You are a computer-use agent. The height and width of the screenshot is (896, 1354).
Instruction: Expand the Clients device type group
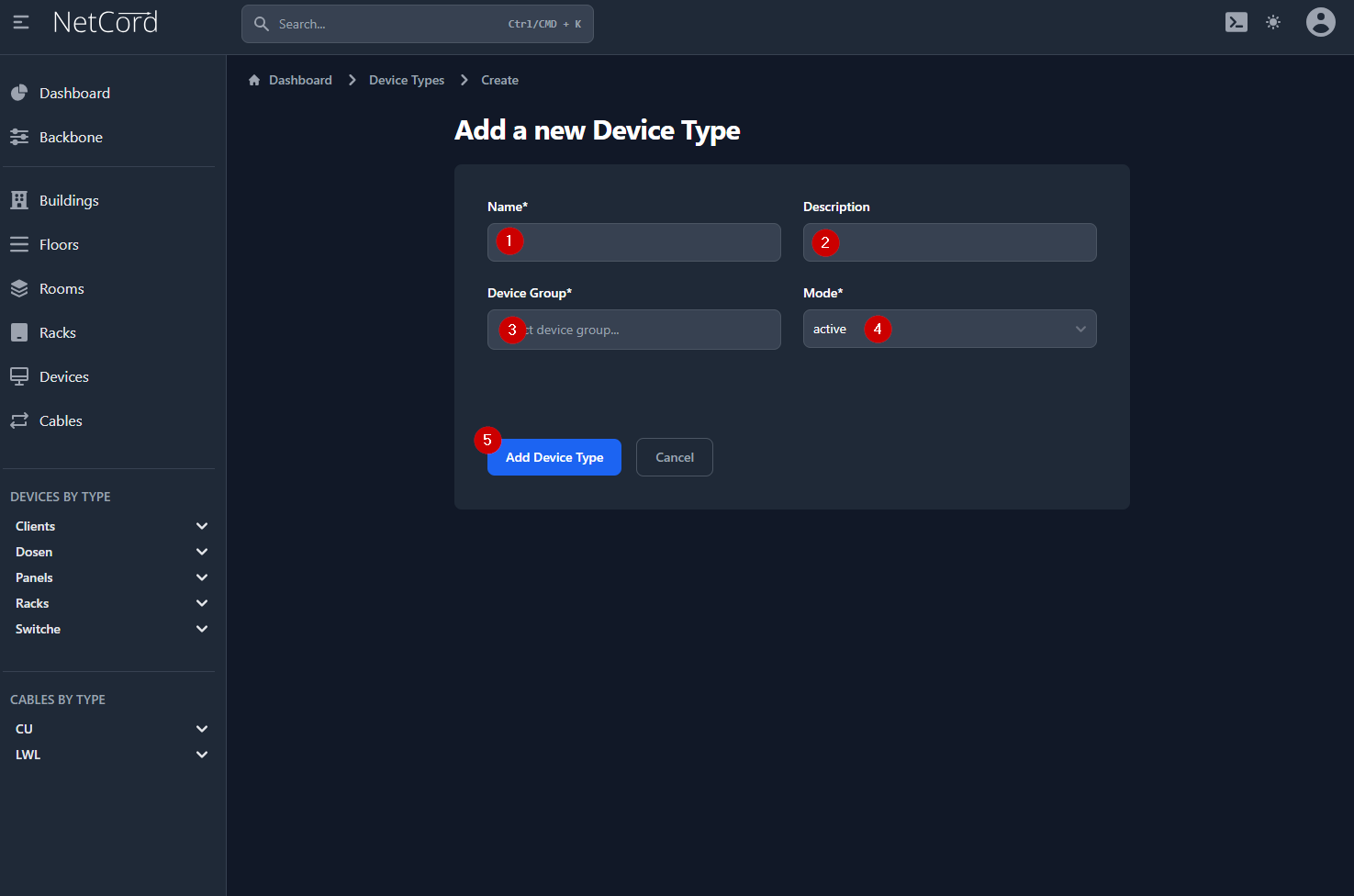tap(202, 526)
